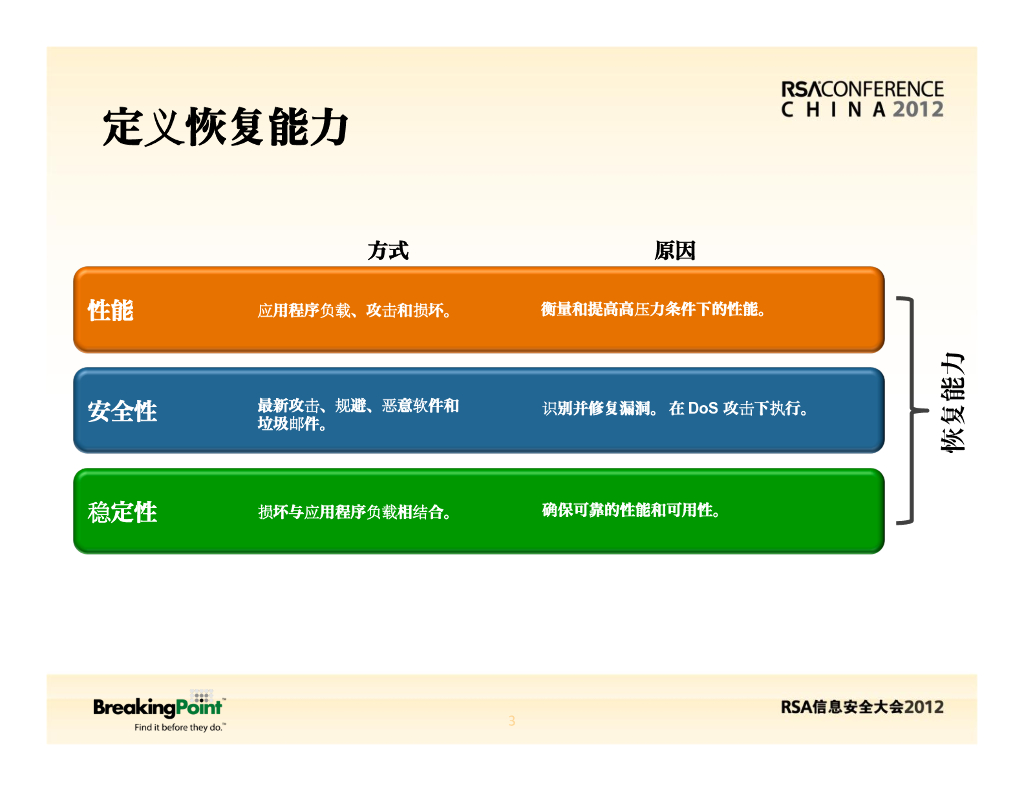This screenshot has height=791, width=1024.
Task: Click the slide title 定义恢复能力
Action: 225,127
